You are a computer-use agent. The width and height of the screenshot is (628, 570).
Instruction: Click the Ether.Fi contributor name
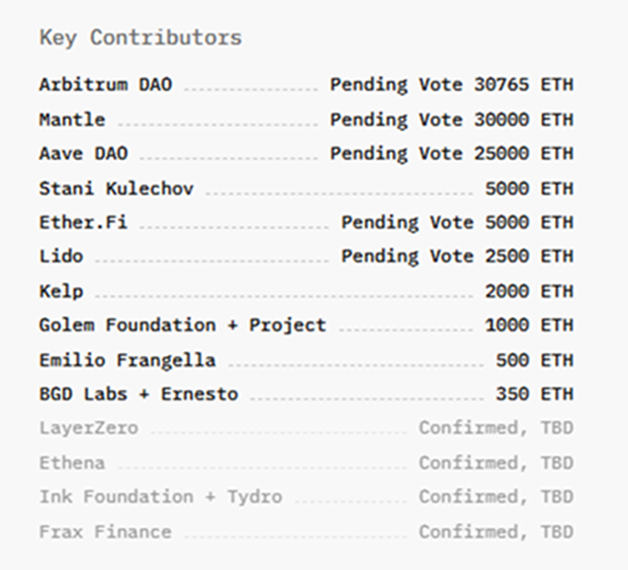pos(83,222)
